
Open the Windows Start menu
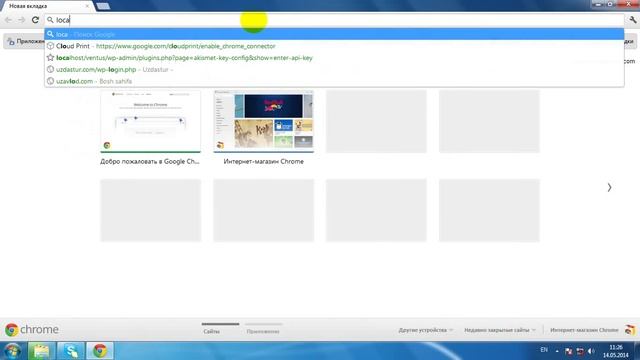(x=12, y=351)
